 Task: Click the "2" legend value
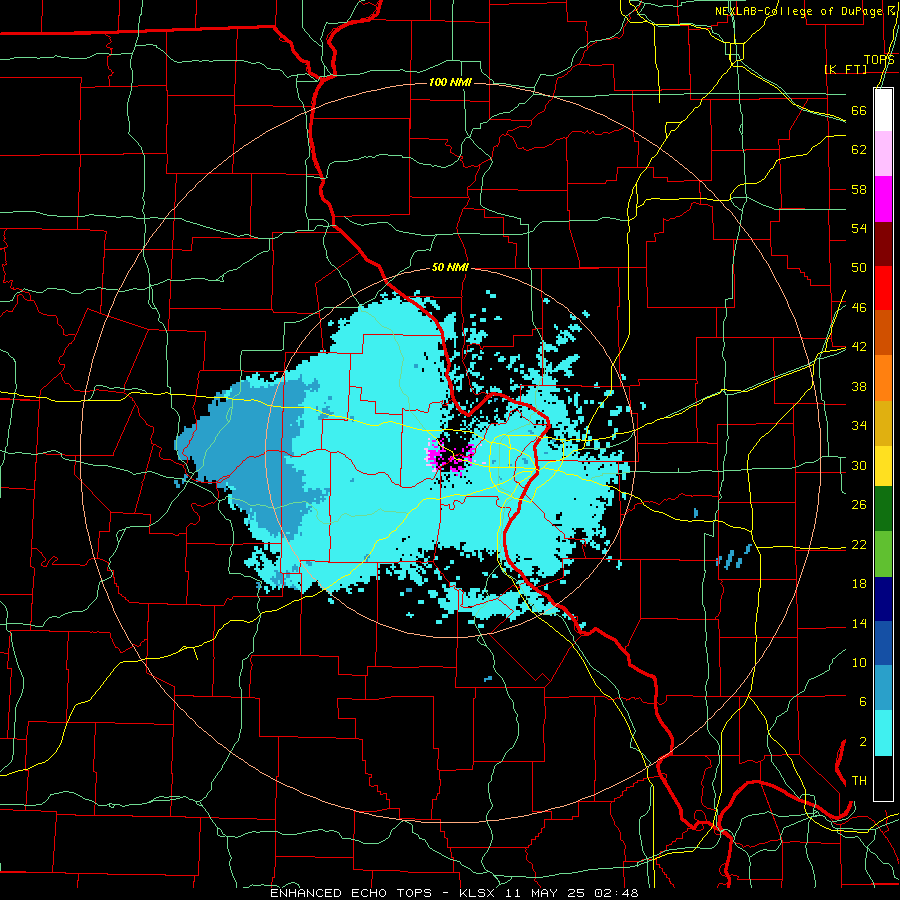(862, 742)
